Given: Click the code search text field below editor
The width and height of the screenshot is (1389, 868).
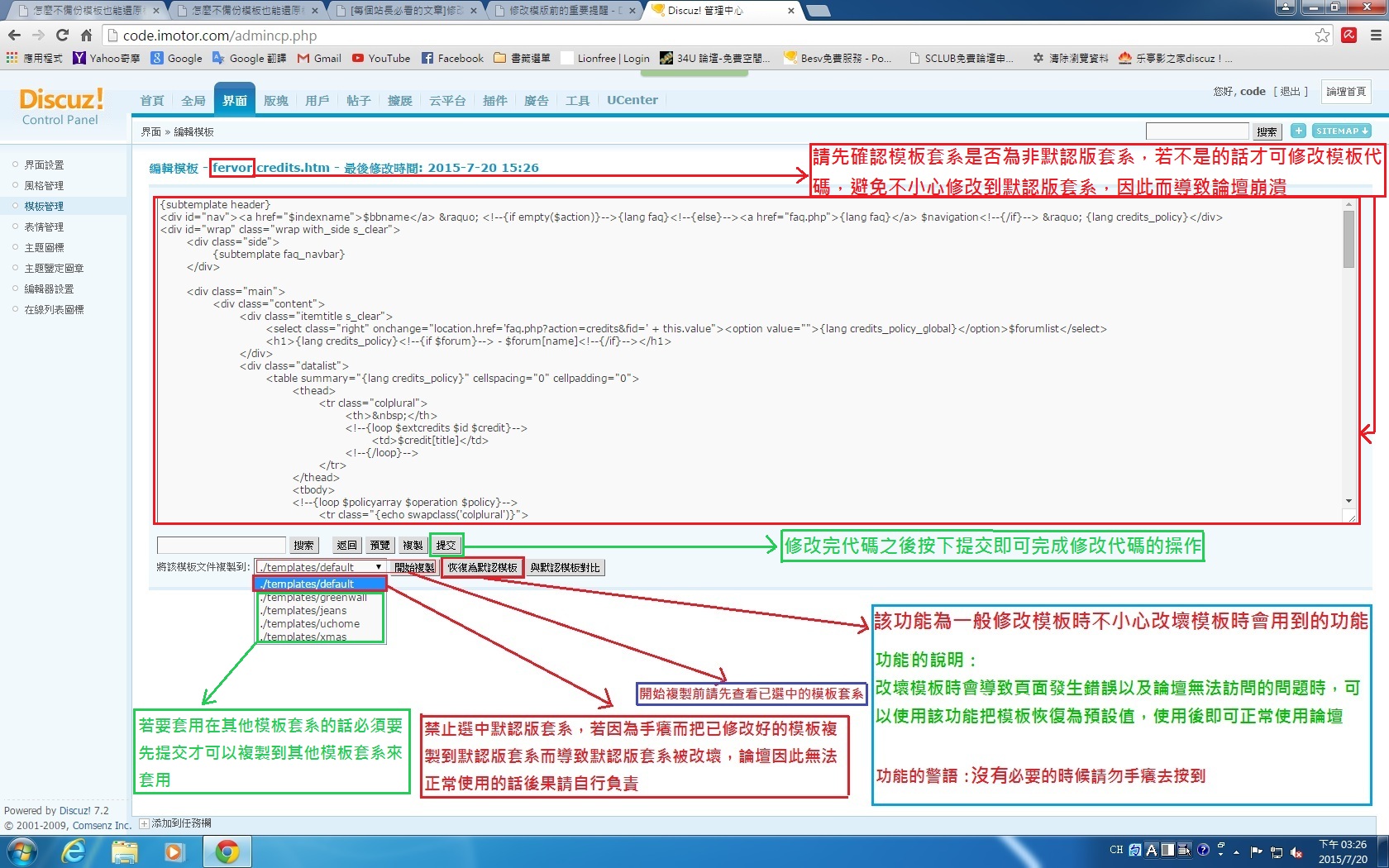Looking at the screenshot, I should [x=221, y=545].
